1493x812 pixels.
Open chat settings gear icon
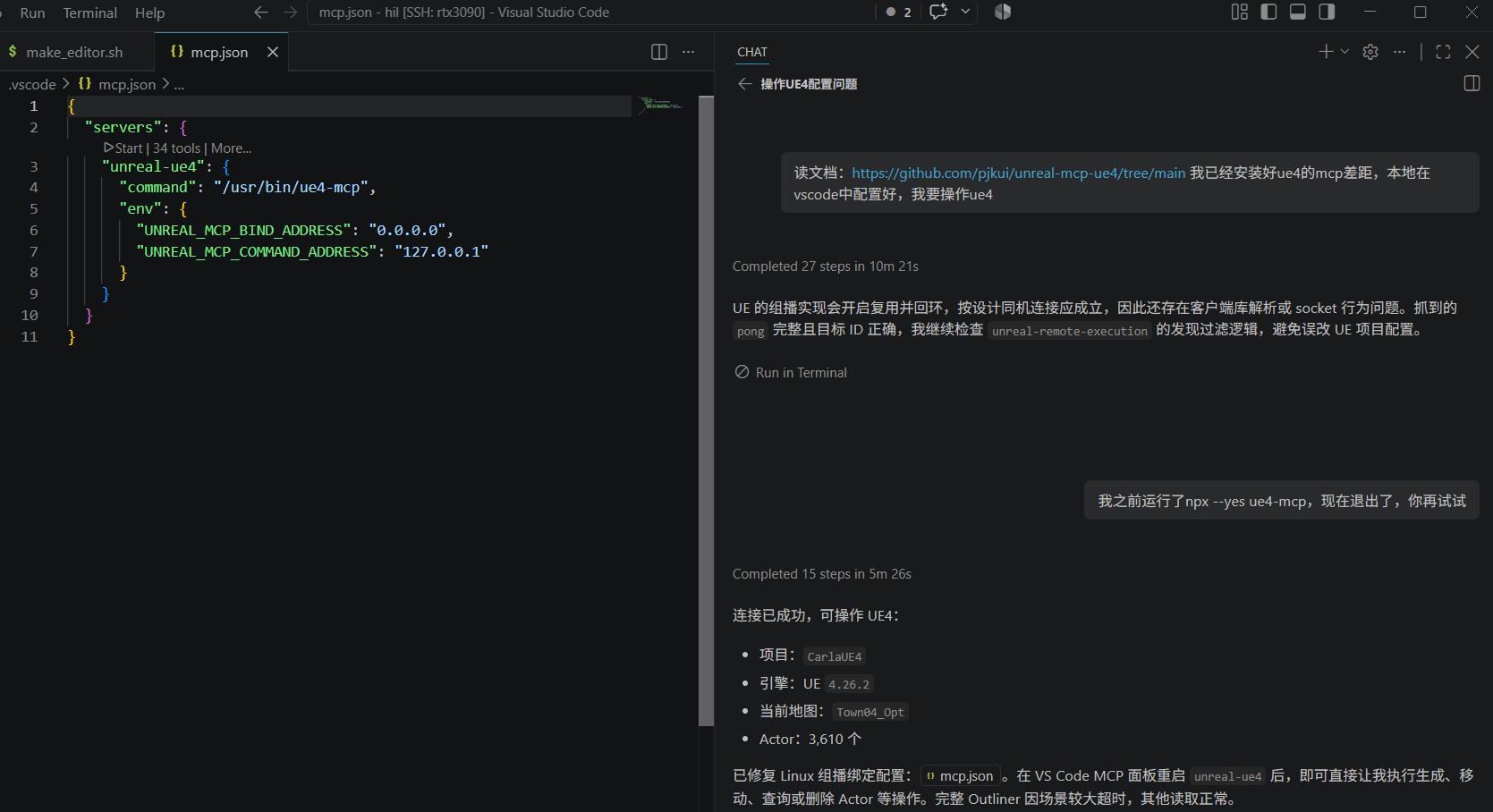(1370, 52)
